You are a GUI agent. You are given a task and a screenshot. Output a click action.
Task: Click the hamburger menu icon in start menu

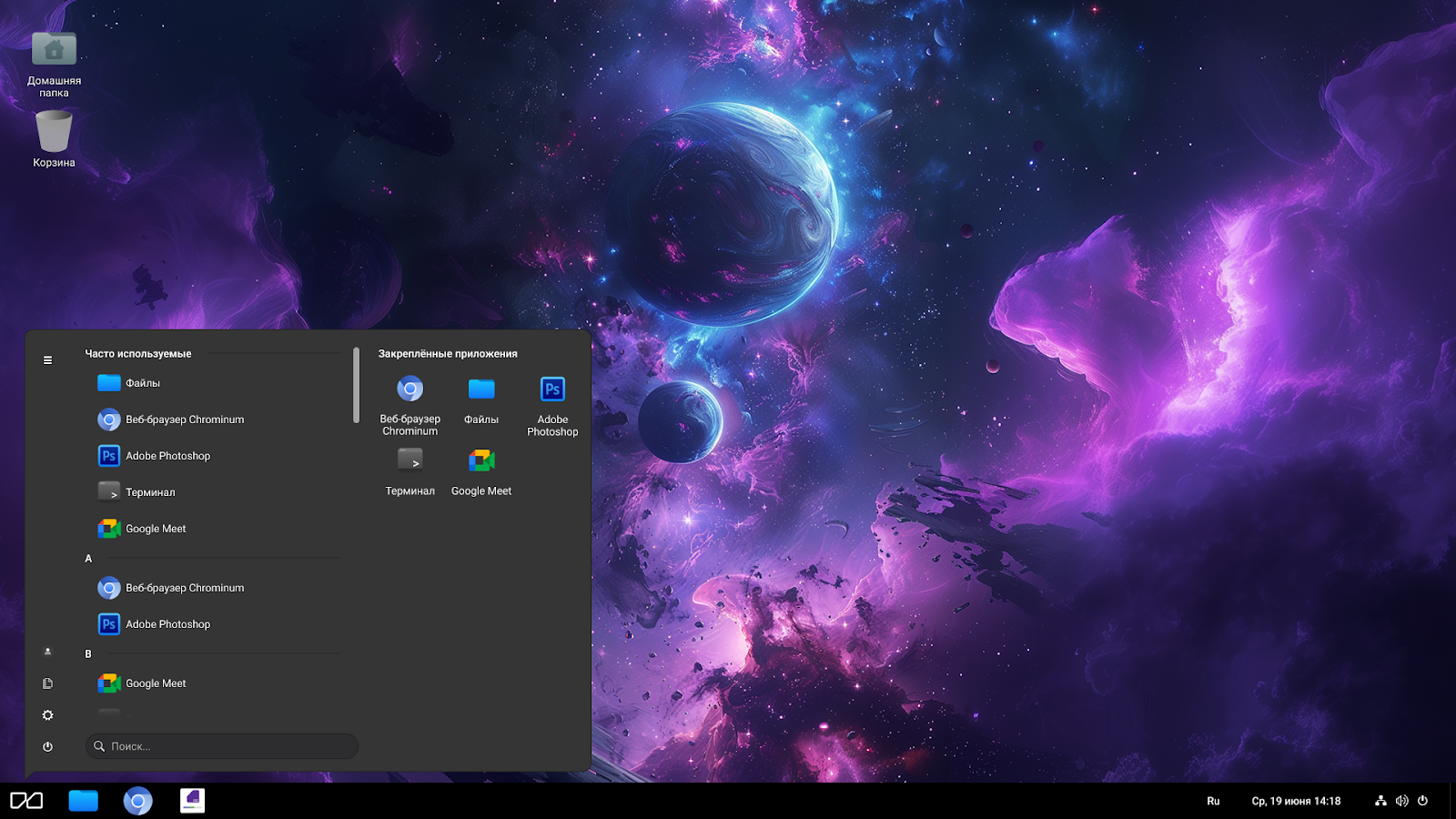click(x=47, y=360)
